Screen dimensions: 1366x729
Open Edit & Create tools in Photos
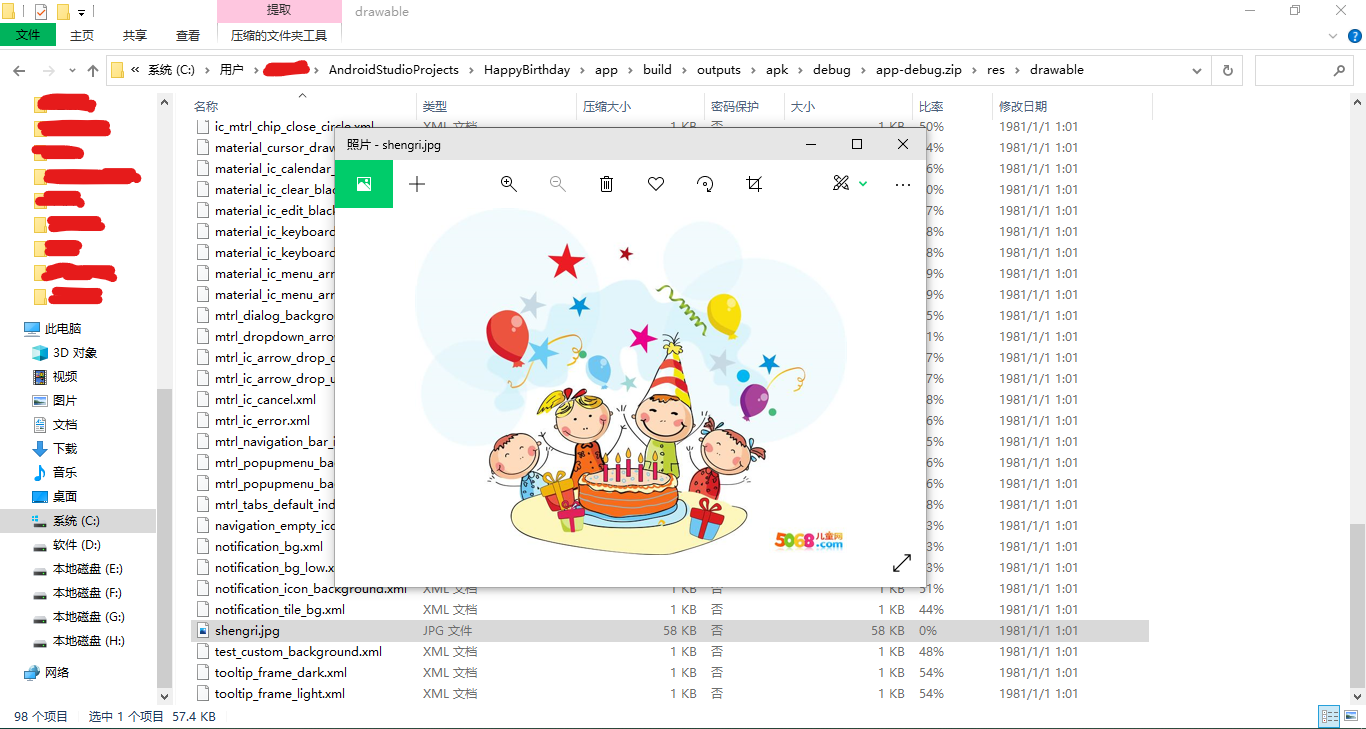[x=841, y=183]
